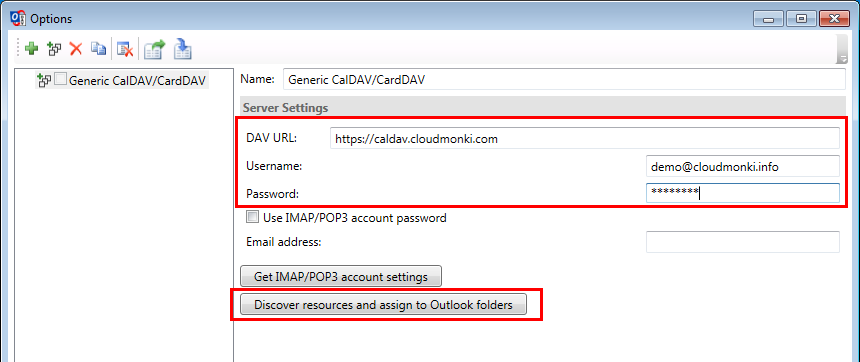This screenshot has height=362, width=860.
Task: Export profiles using green arrow icon
Action: click(x=154, y=49)
